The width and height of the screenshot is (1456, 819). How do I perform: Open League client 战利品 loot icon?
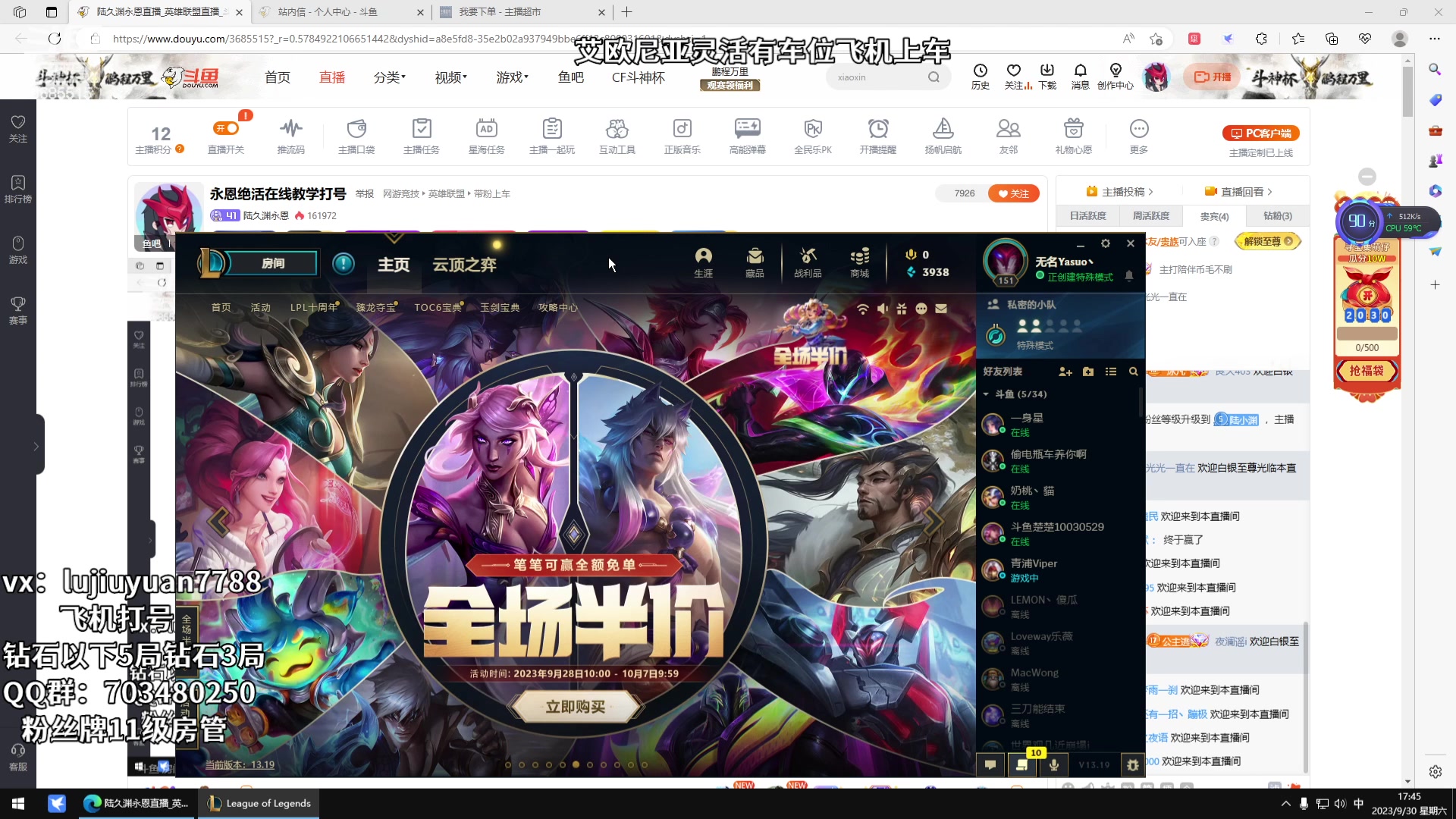coord(808,262)
